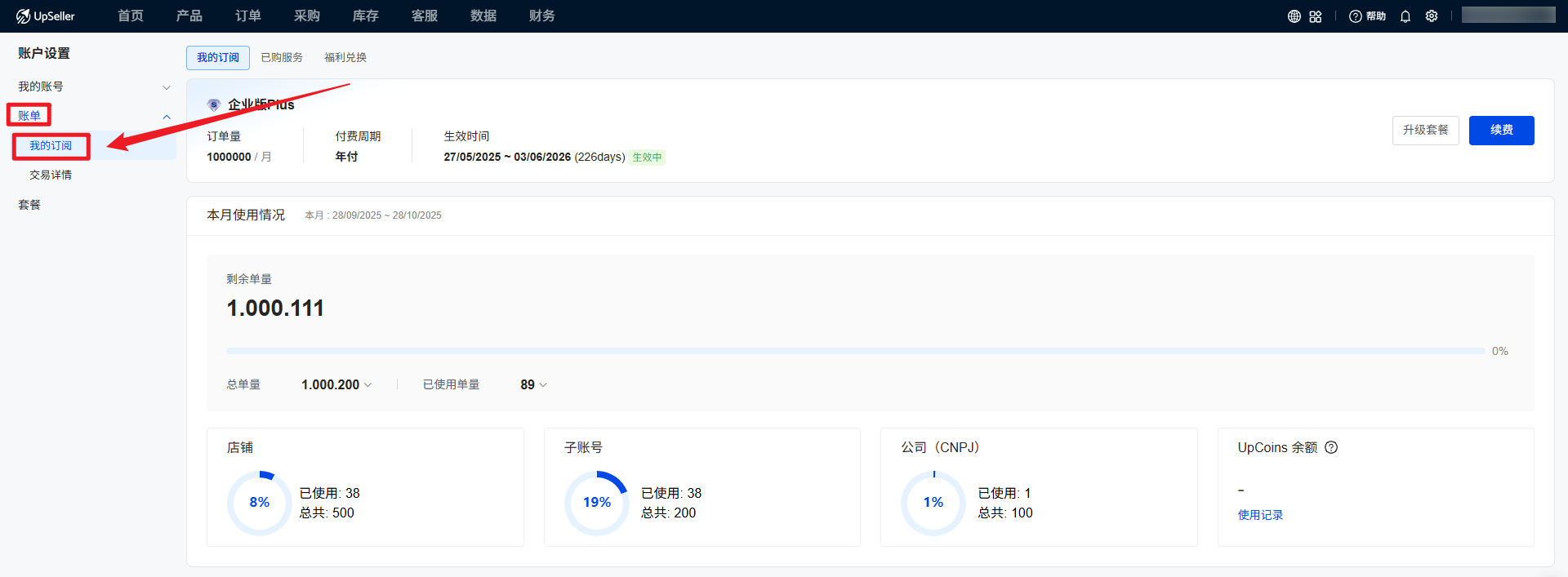Open the 使用记录 link

(x=1260, y=515)
